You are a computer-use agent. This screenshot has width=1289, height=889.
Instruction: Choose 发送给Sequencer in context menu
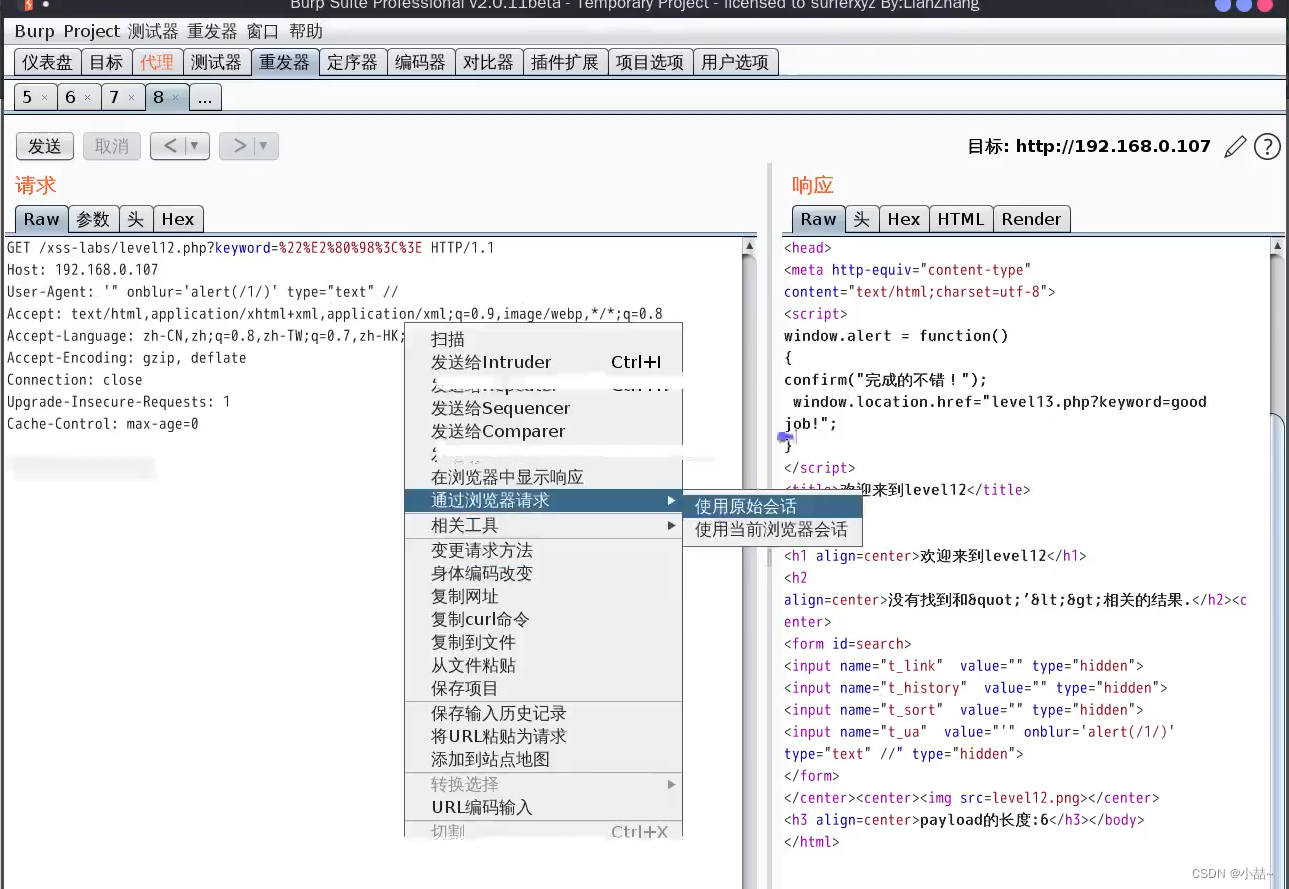click(x=543, y=408)
